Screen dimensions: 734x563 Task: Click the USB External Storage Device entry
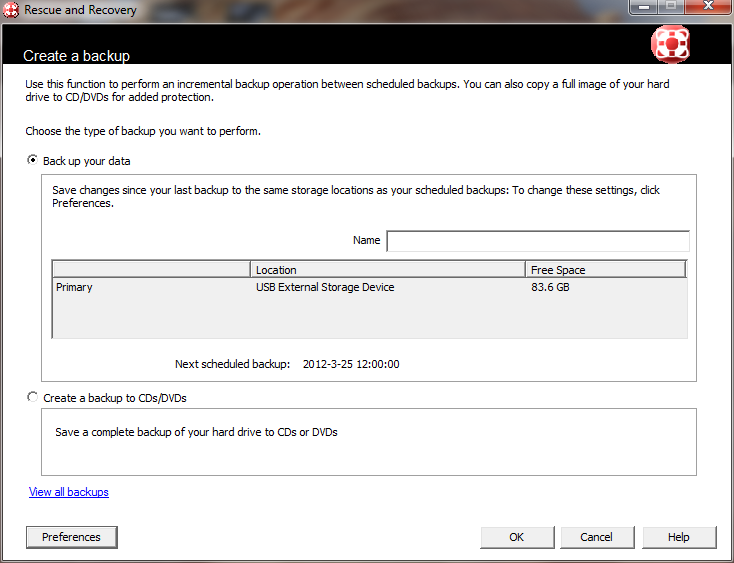(325, 288)
